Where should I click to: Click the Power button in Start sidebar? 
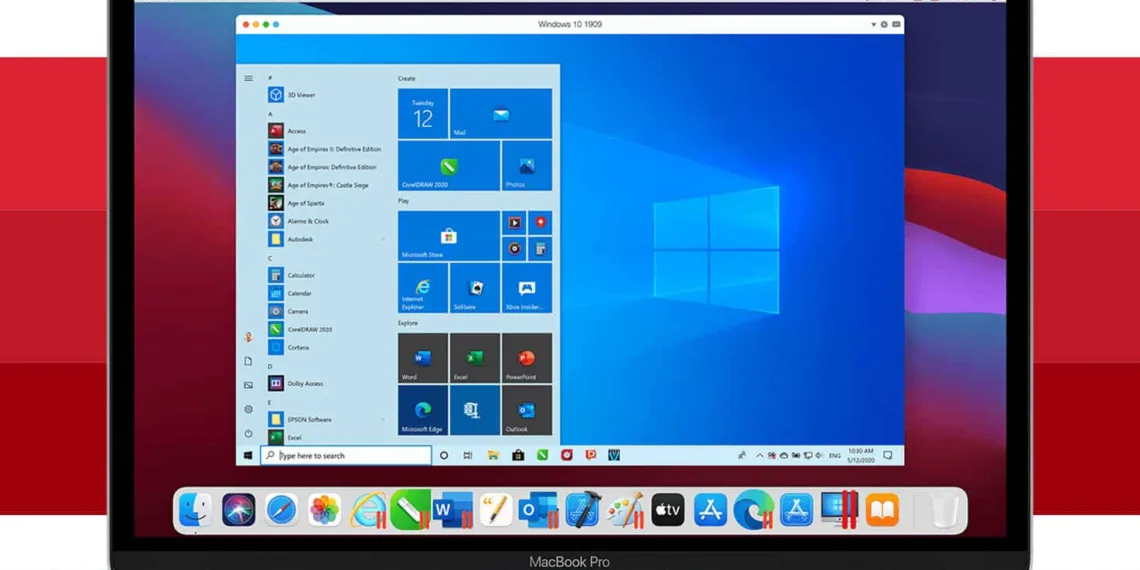click(x=249, y=433)
